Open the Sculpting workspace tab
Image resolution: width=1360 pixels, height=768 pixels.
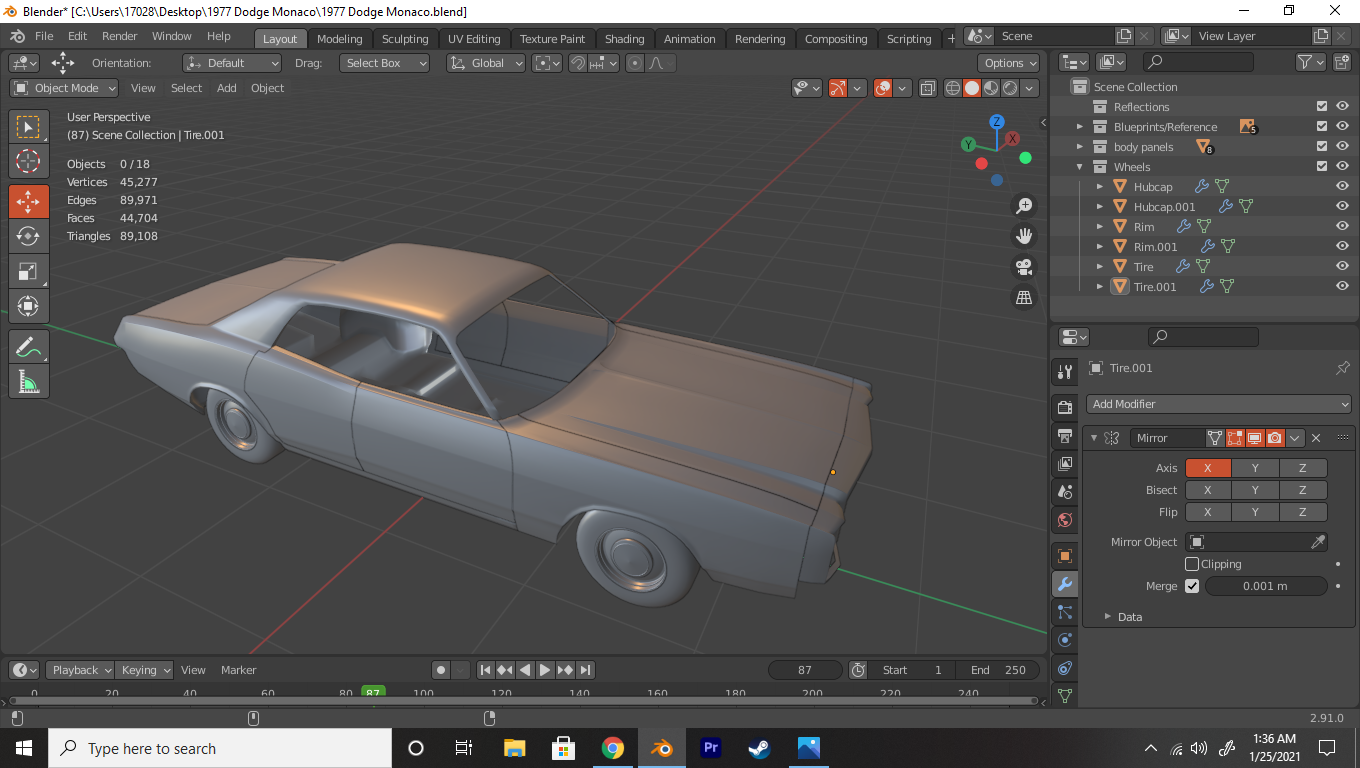click(x=404, y=39)
